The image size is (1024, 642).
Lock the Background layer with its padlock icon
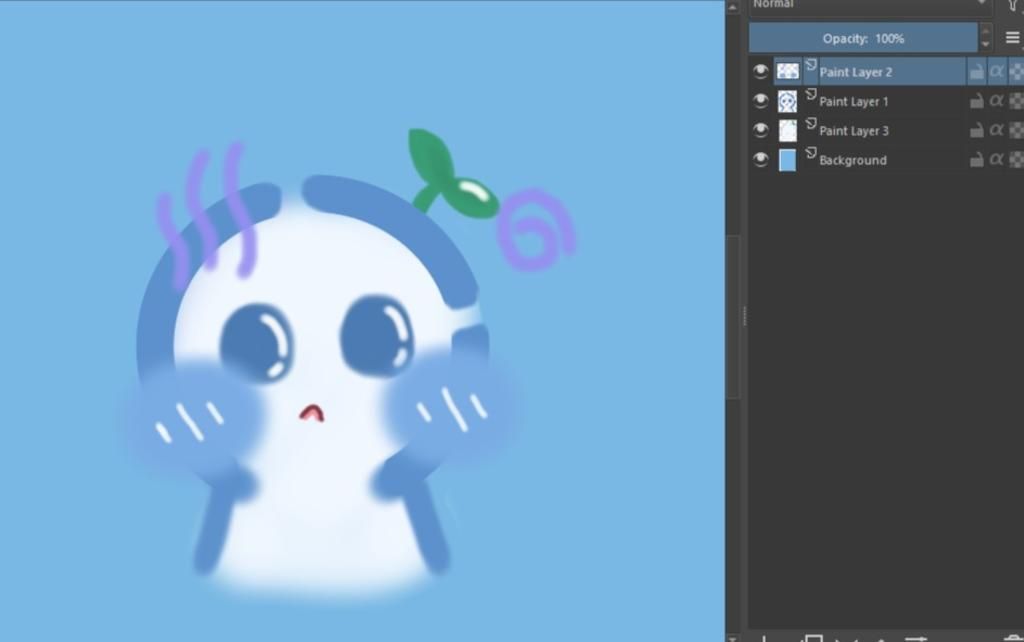tap(976, 159)
